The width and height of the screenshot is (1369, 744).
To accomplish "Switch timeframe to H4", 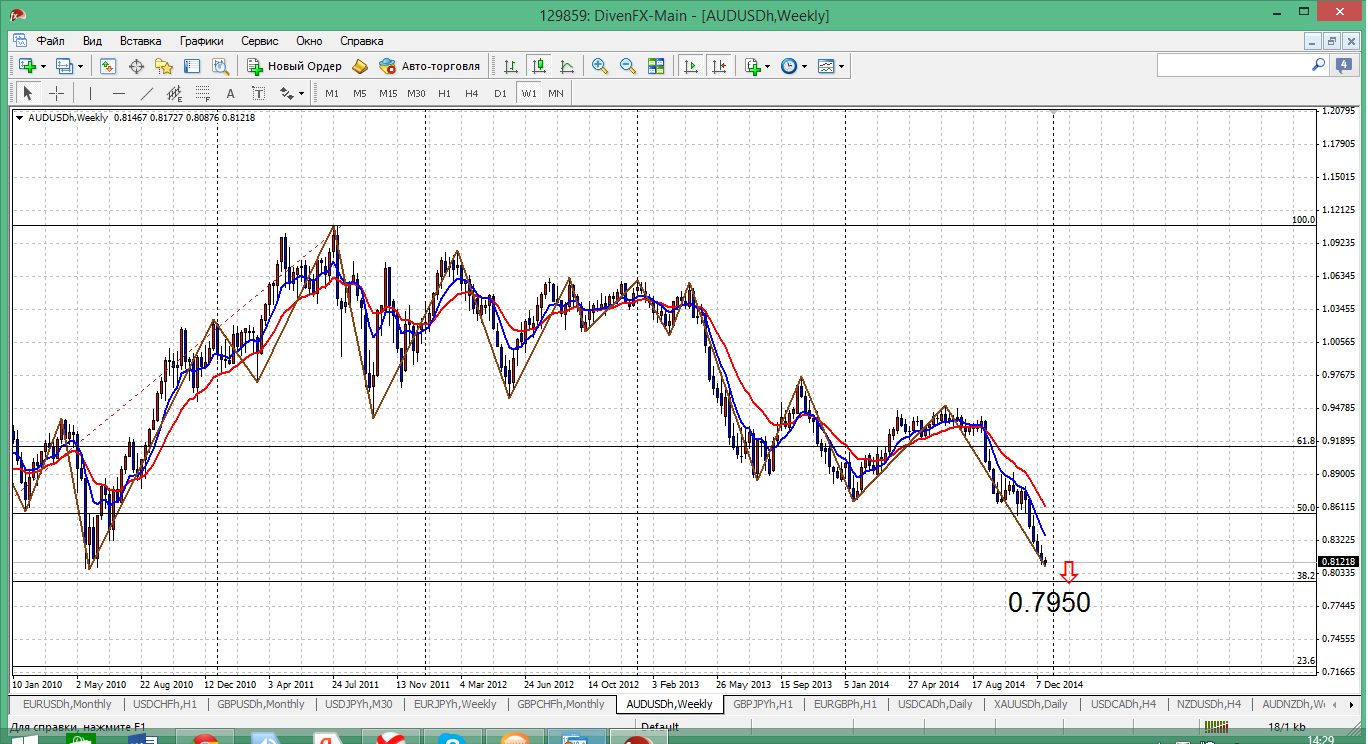I will [x=472, y=93].
